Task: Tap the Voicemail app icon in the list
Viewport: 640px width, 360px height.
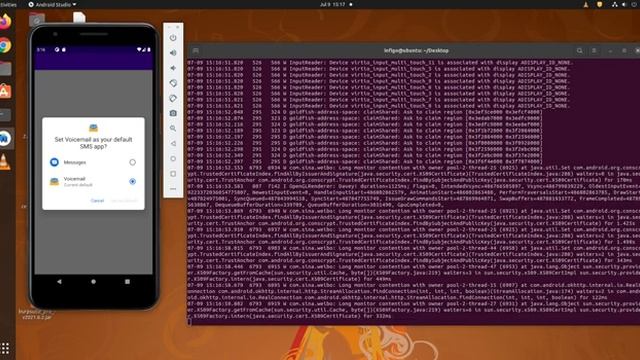Action: tap(54, 182)
